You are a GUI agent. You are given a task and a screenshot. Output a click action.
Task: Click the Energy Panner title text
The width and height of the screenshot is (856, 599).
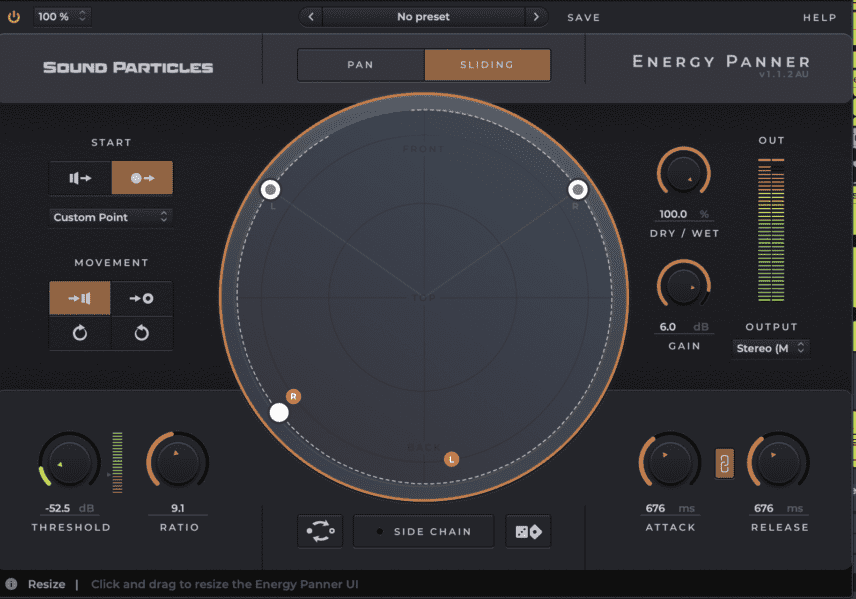pyautogui.click(x=721, y=61)
